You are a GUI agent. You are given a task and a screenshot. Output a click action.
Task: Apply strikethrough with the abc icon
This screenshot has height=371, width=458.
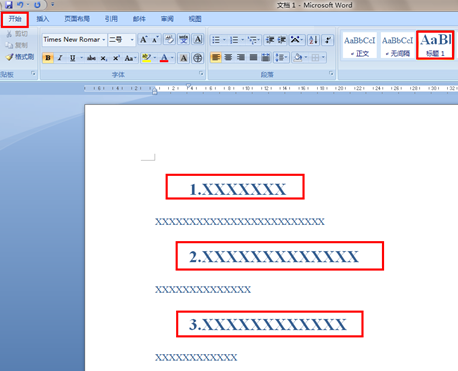coord(91,58)
